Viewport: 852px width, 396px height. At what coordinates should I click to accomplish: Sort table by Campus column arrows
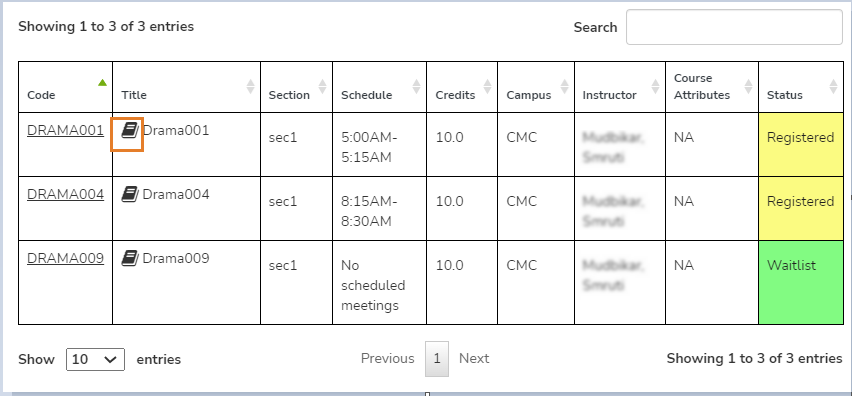[x=565, y=86]
